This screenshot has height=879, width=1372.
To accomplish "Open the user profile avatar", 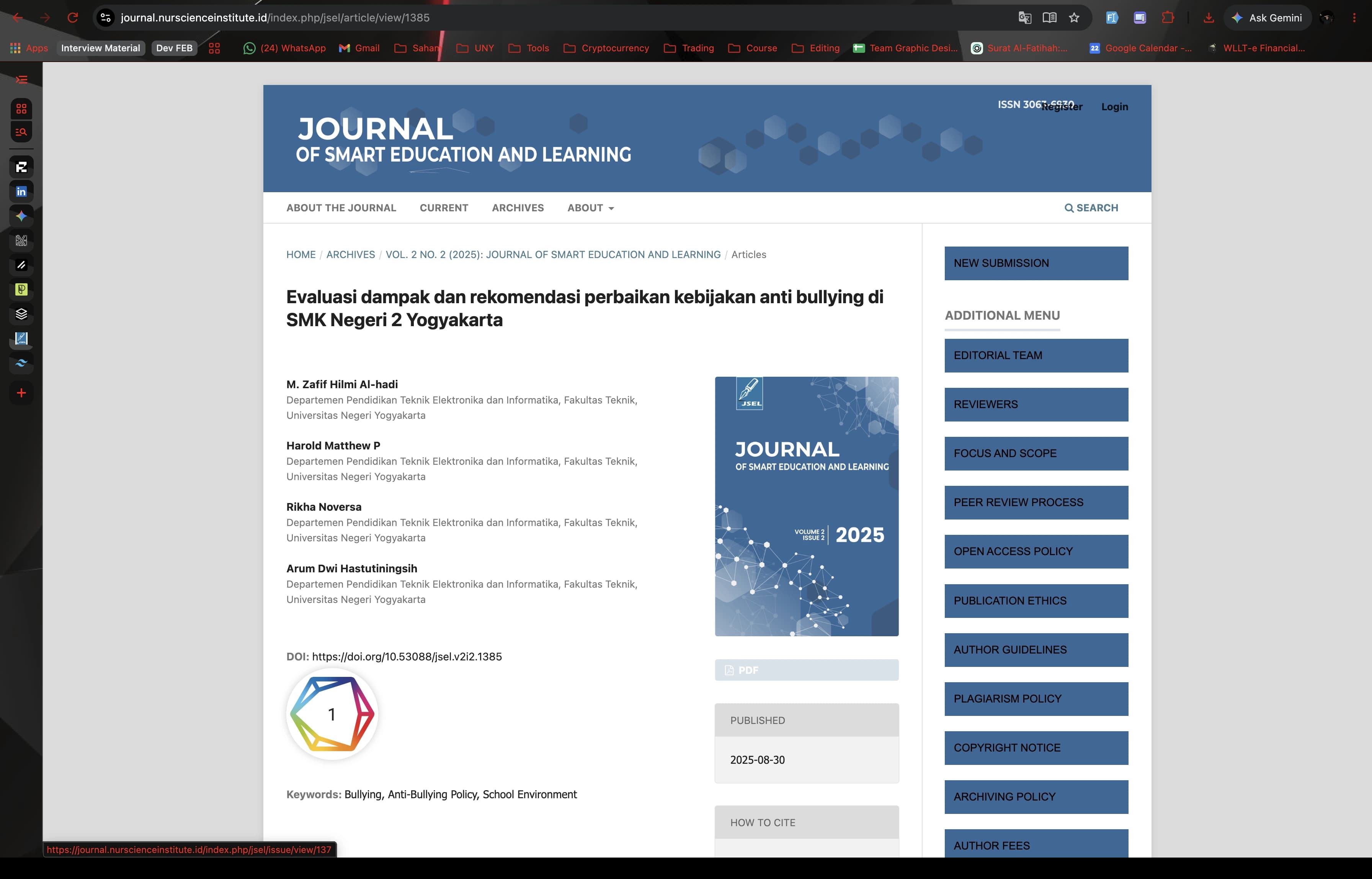I will click(1326, 18).
